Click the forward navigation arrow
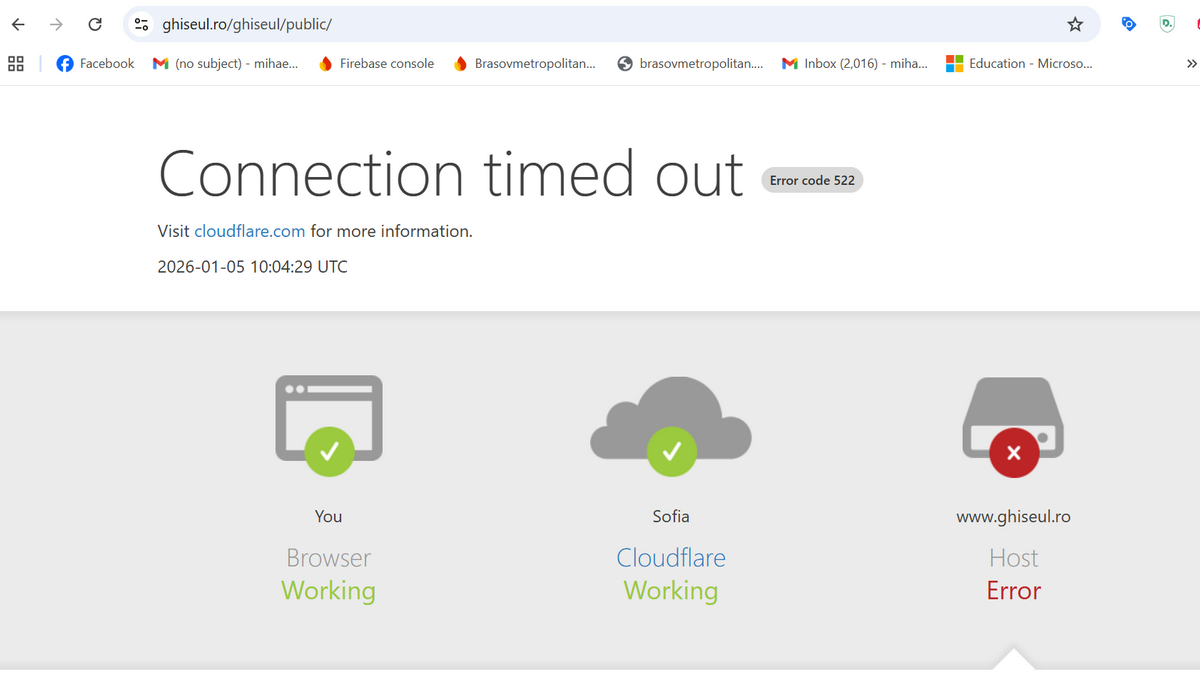 [56, 24]
